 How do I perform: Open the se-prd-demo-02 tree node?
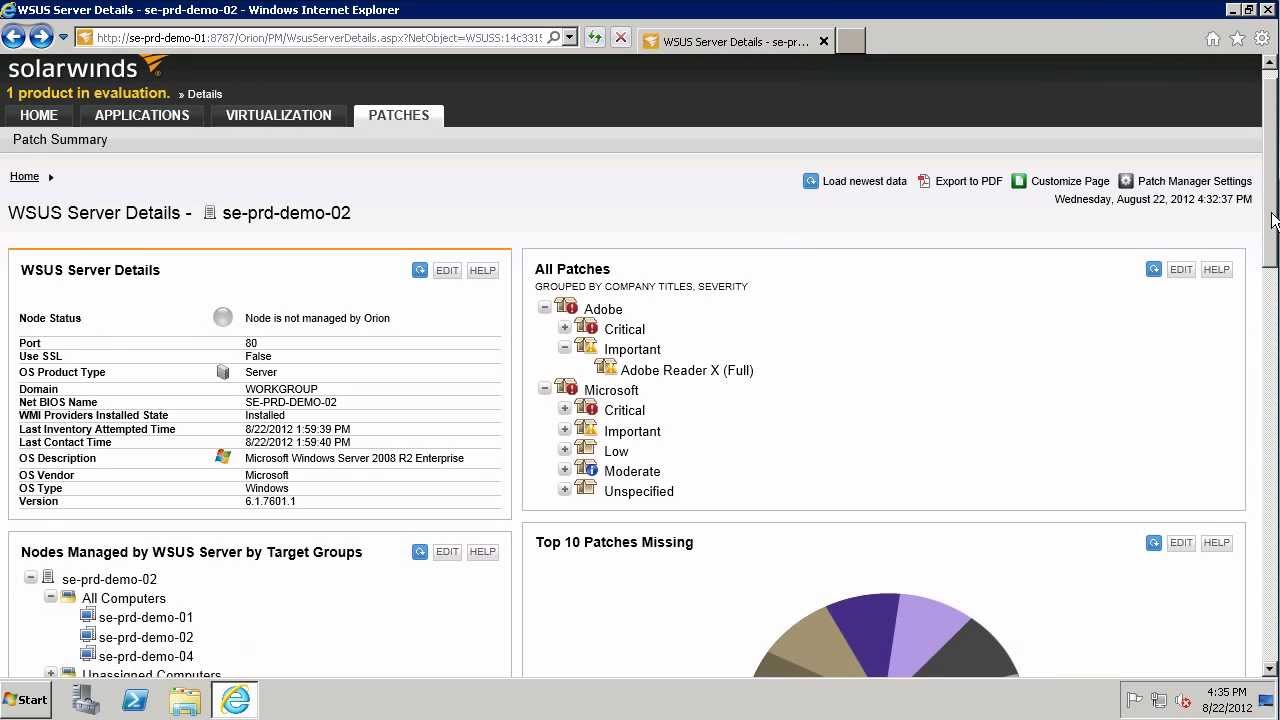[109, 579]
